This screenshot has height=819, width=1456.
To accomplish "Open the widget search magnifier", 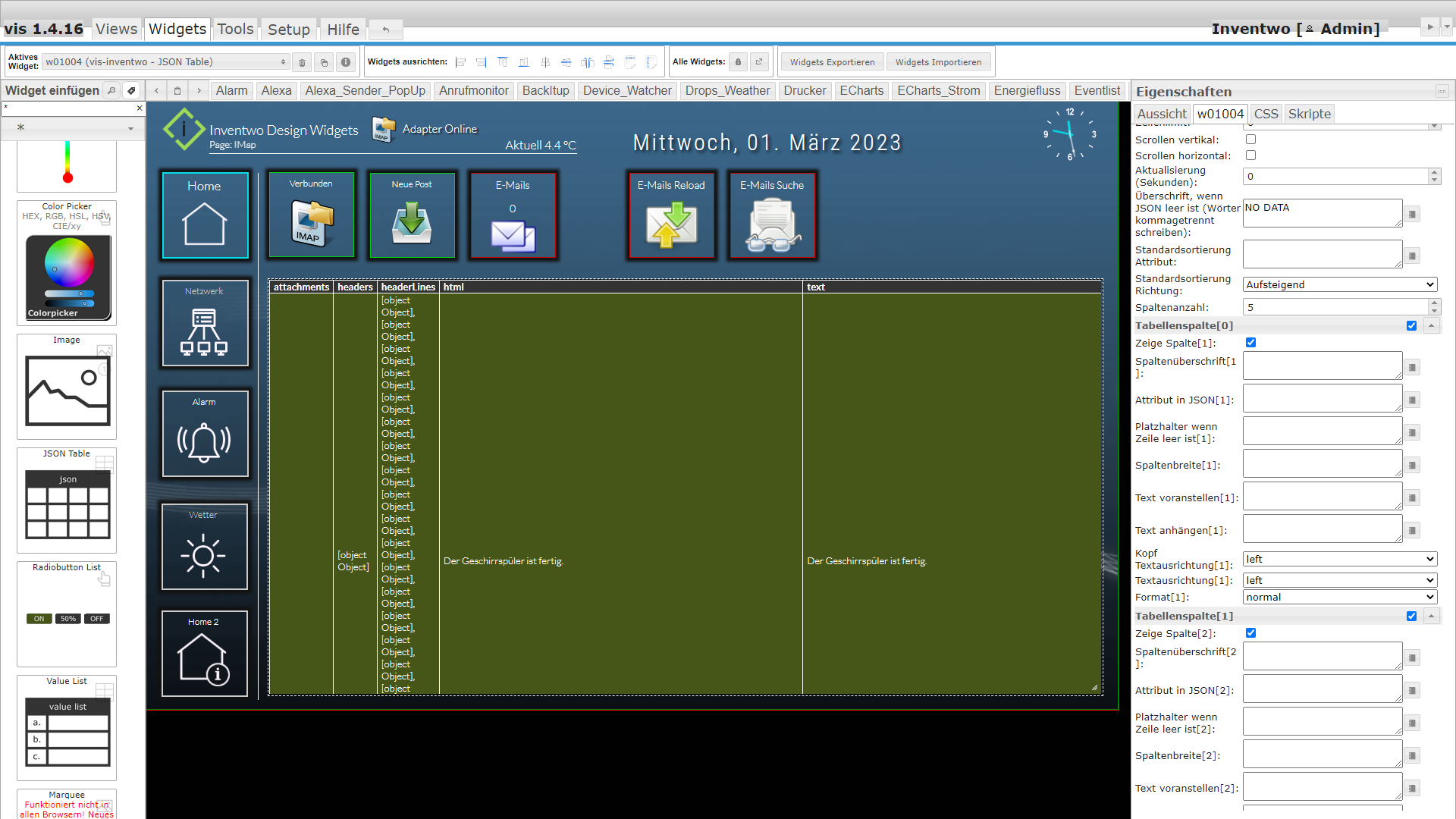I will point(111,90).
